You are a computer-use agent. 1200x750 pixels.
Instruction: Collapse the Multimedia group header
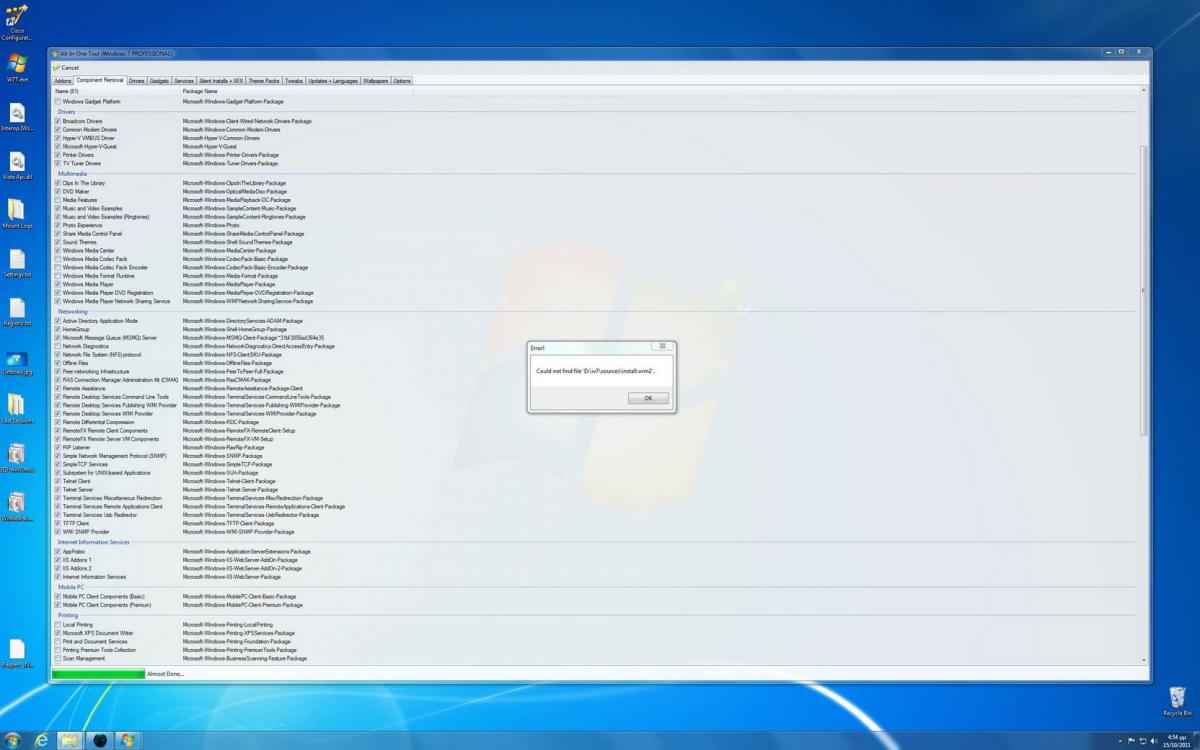tap(72, 174)
